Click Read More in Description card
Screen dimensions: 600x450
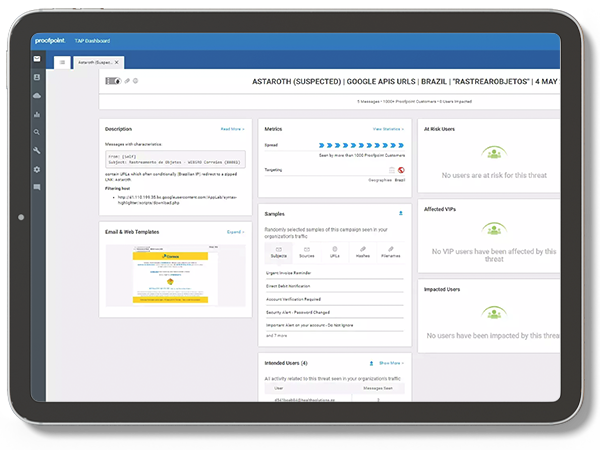coord(232,129)
